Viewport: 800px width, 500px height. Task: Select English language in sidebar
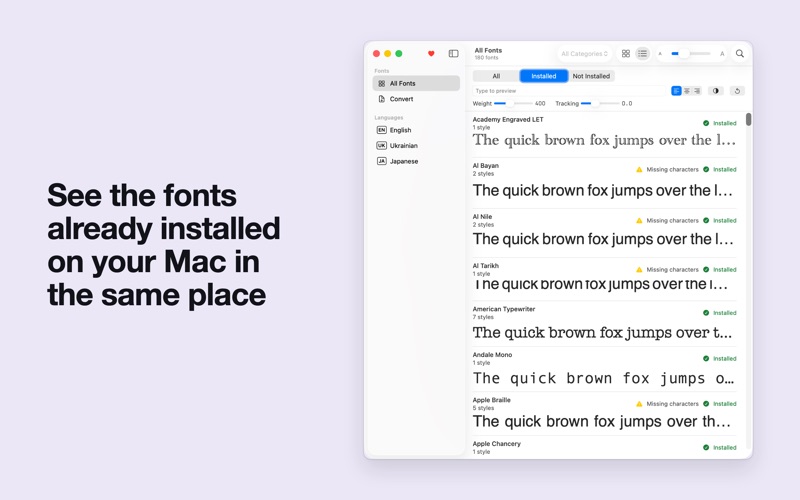(416, 130)
